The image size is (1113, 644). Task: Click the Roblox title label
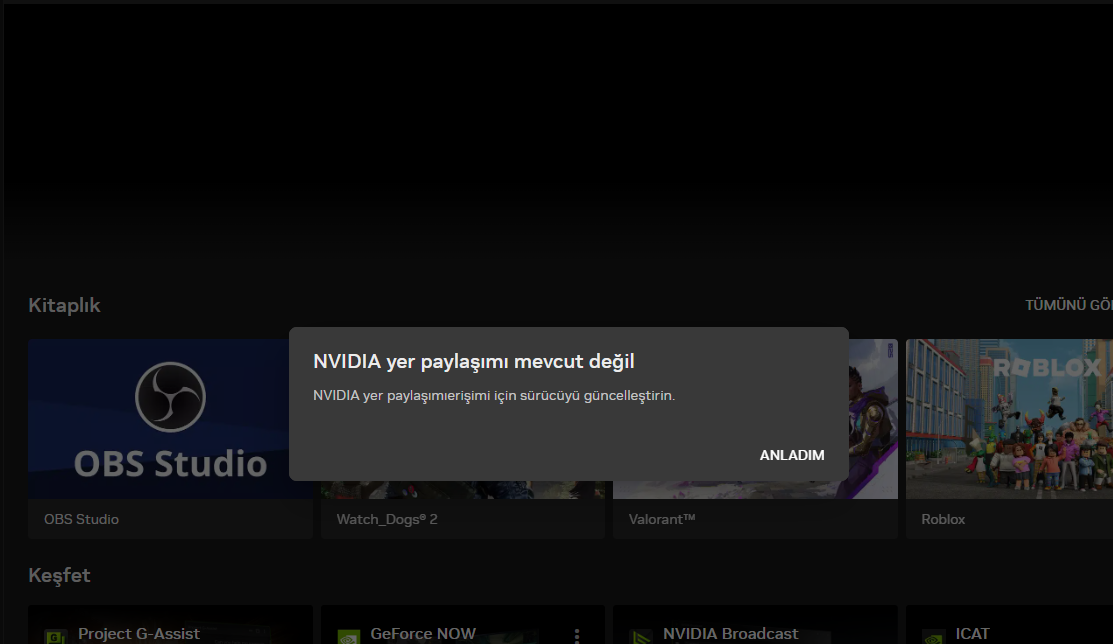(x=943, y=519)
